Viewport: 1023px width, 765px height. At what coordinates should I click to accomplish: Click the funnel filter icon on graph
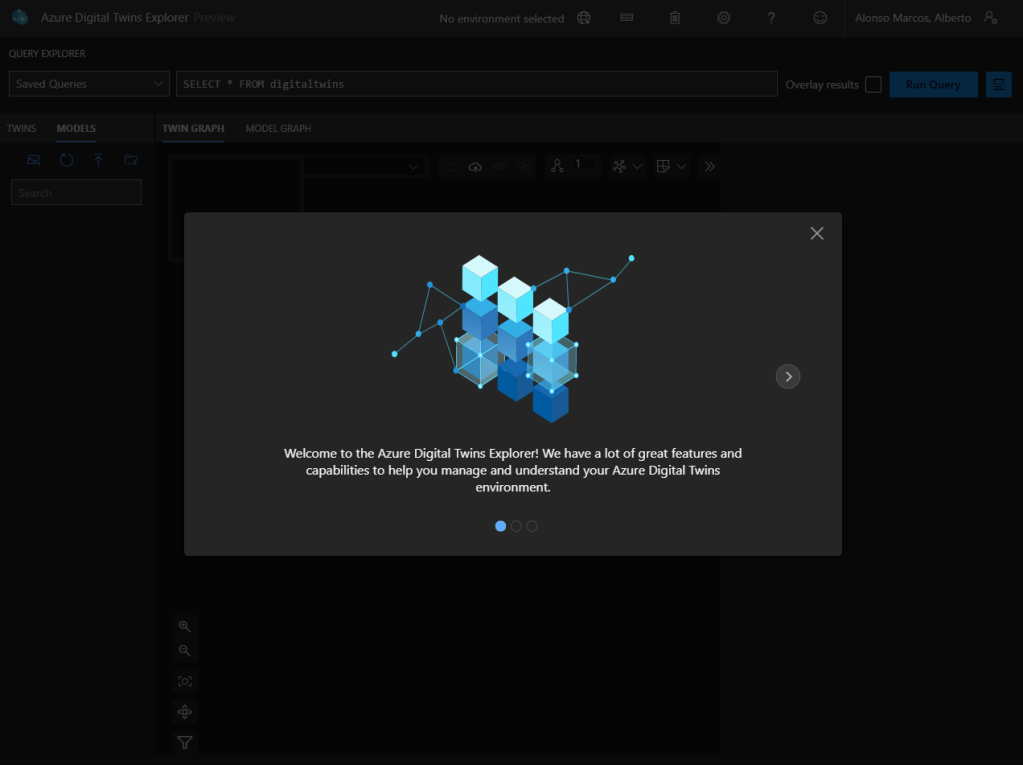pos(184,742)
